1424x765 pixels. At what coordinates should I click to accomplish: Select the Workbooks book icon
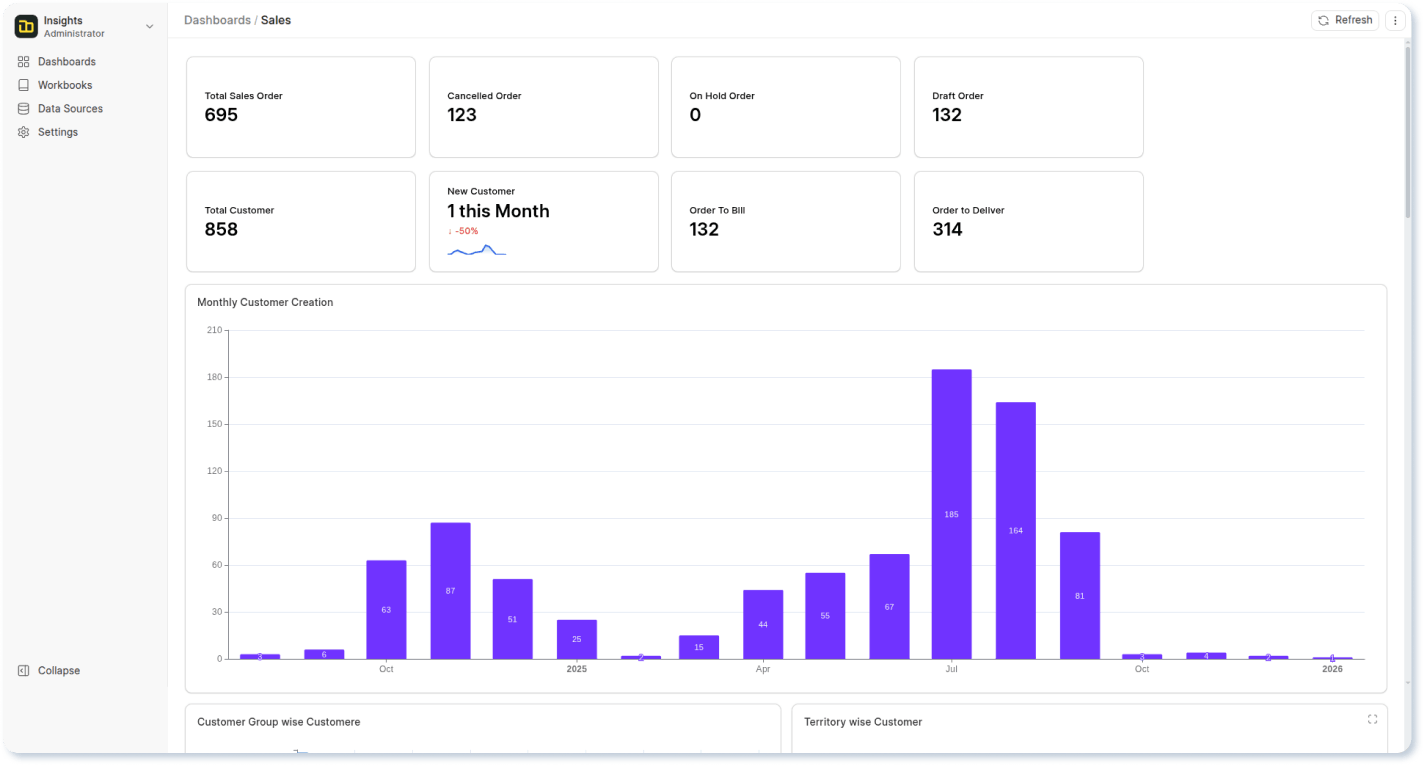(24, 85)
